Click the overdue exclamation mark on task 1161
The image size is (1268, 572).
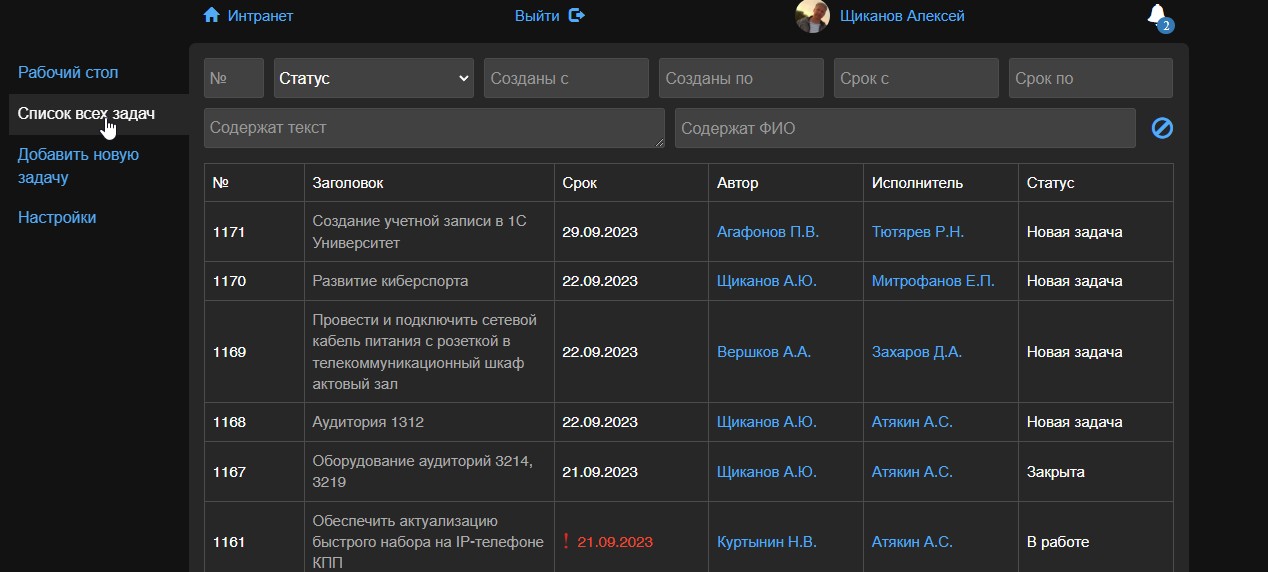point(566,542)
